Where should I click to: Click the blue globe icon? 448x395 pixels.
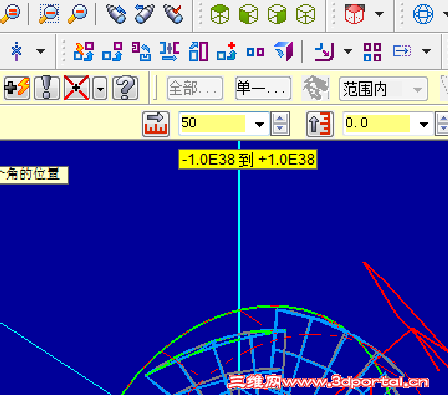tap(423, 14)
